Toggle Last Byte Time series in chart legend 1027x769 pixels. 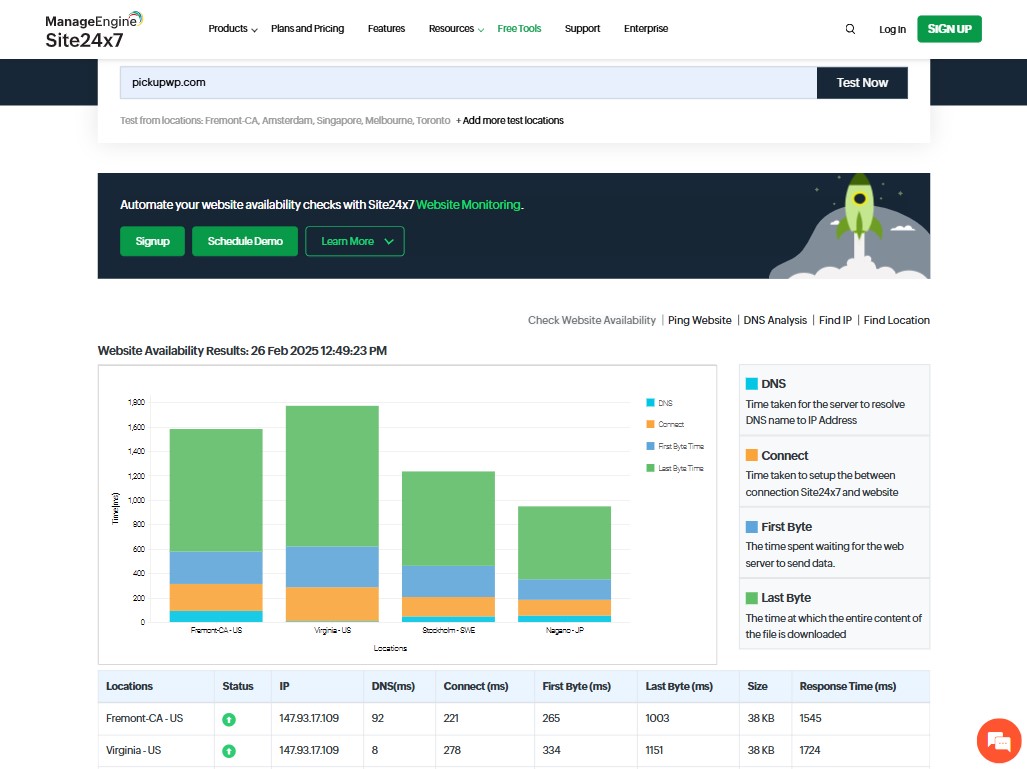click(x=675, y=468)
